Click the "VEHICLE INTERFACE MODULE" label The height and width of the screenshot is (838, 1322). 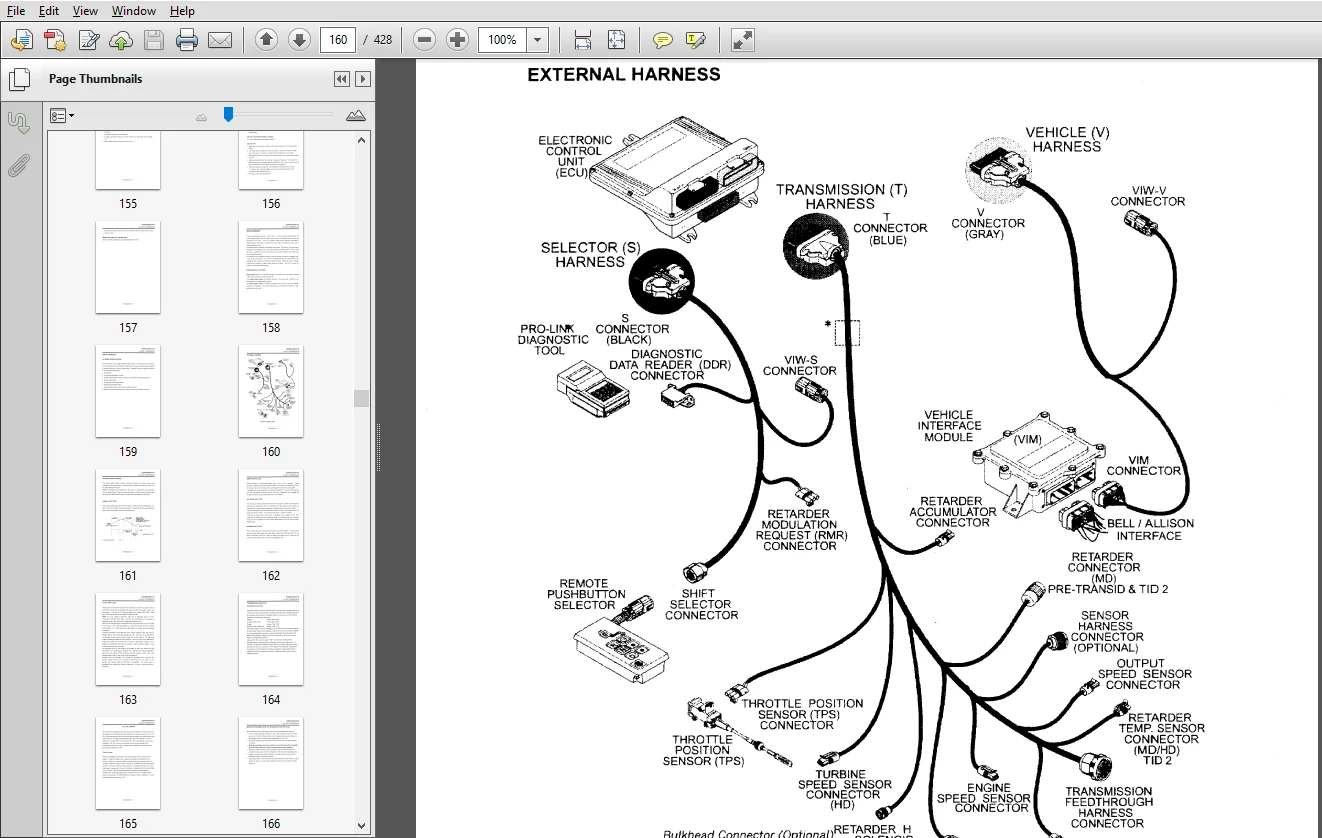pos(948,426)
